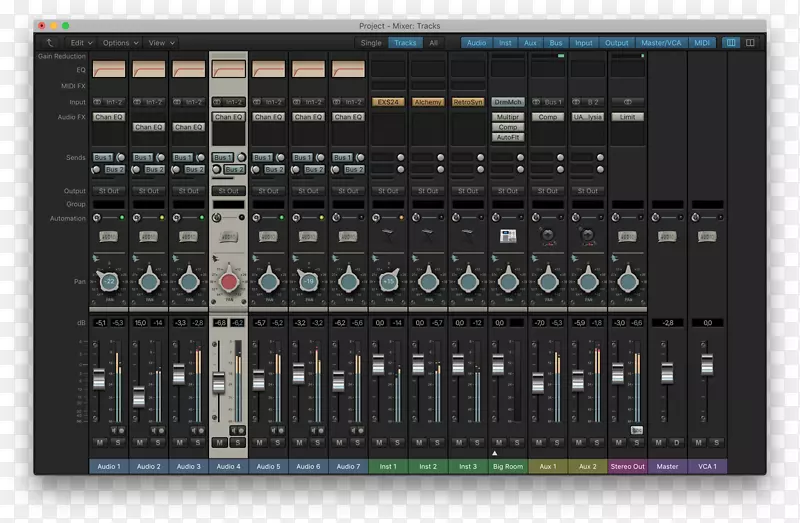Toggle the Master/VCA filter button
Screen dimensions: 800x523
(662, 43)
